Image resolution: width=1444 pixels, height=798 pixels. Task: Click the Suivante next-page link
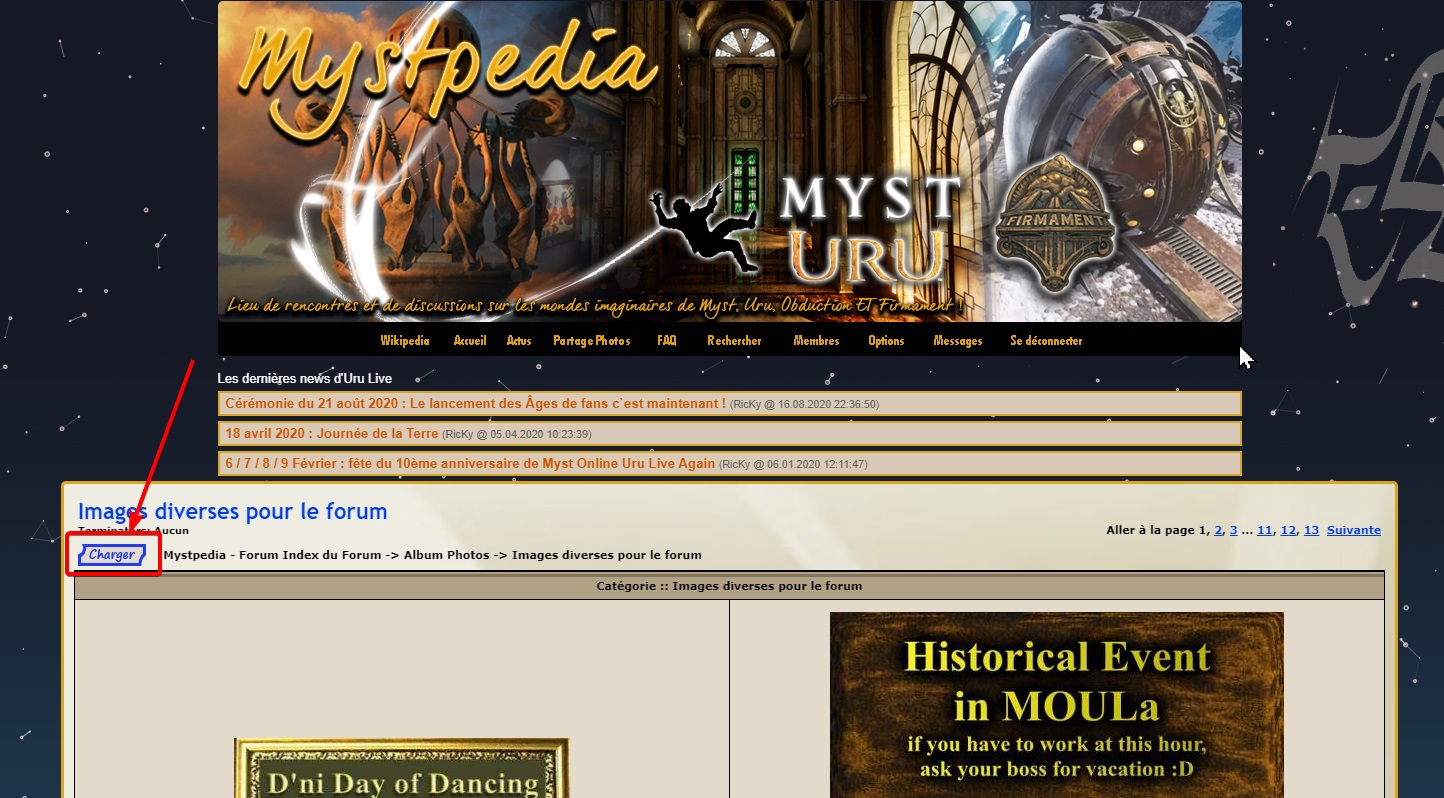click(x=1353, y=531)
